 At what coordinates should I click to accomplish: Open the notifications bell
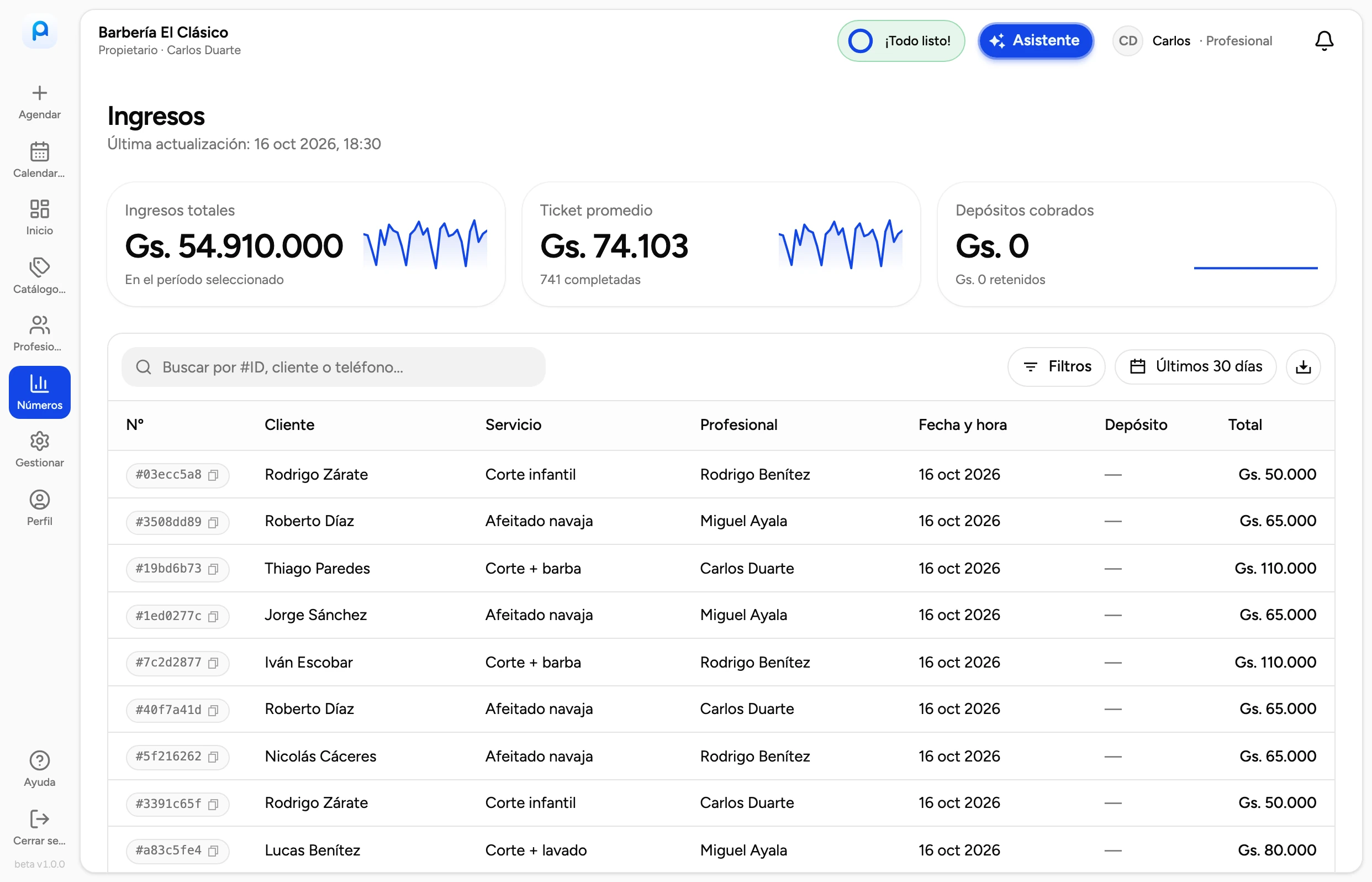point(1323,41)
